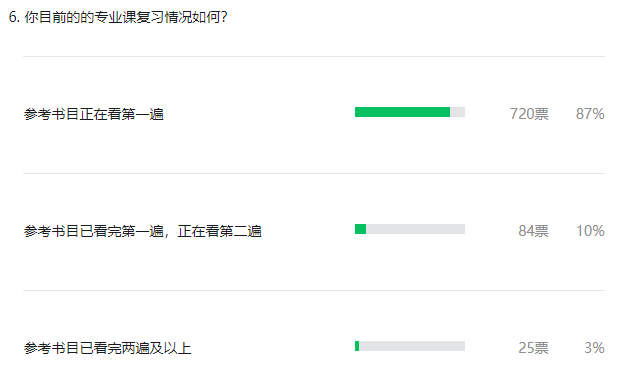This screenshot has width=618, height=371.
Task: Select option 参考书目已看完第一遍，正在看第二遍
Action: [143, 231]
